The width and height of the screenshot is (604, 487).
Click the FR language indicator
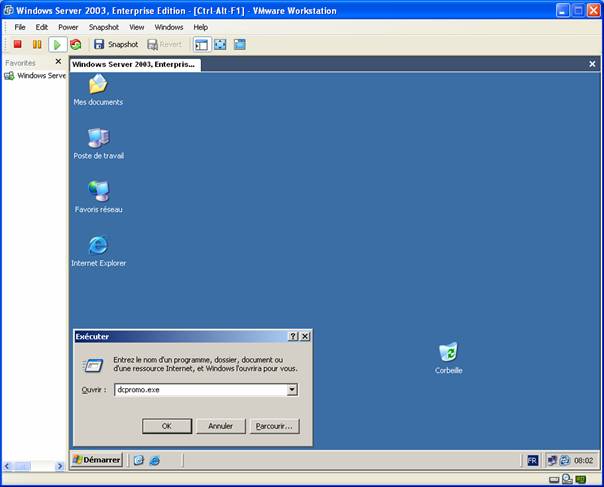point(532,460)
